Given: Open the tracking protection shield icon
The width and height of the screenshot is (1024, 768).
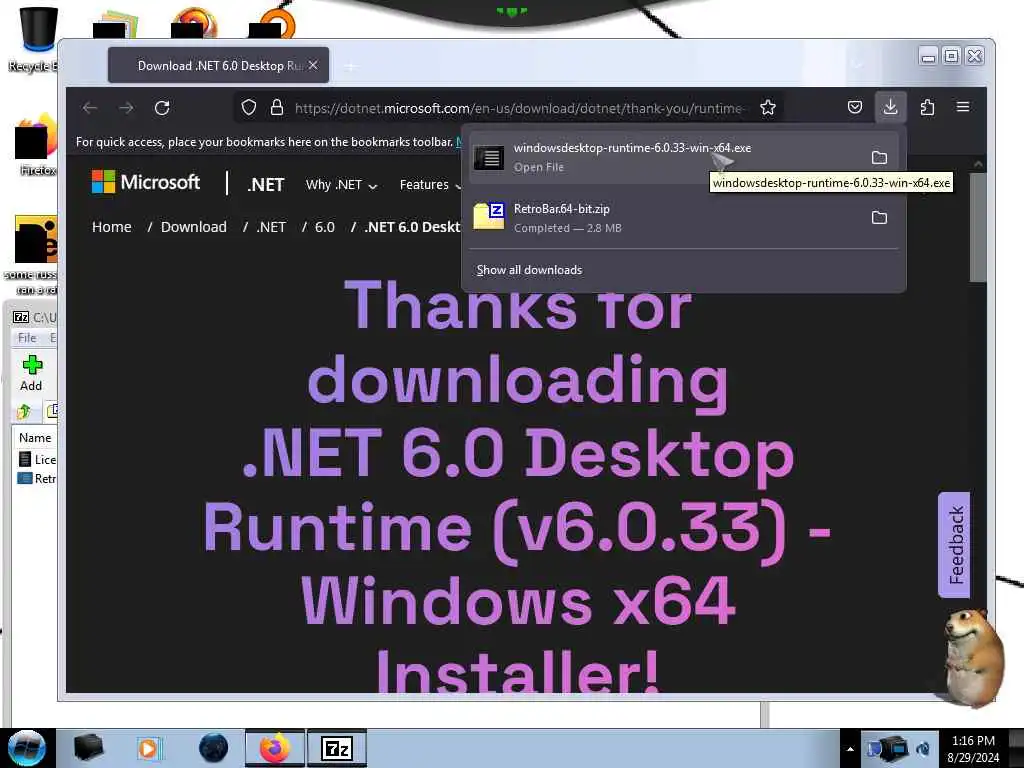Looking at the screenshot, I should (x=249, y=108).
